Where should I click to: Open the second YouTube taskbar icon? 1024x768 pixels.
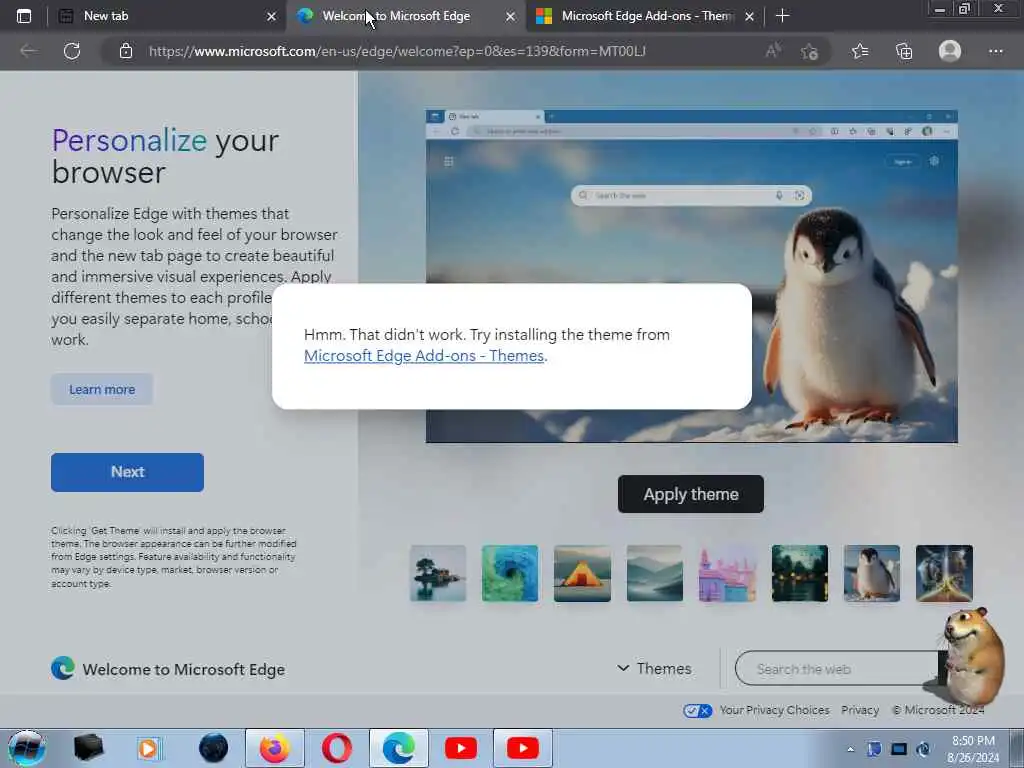pos(523,748)
